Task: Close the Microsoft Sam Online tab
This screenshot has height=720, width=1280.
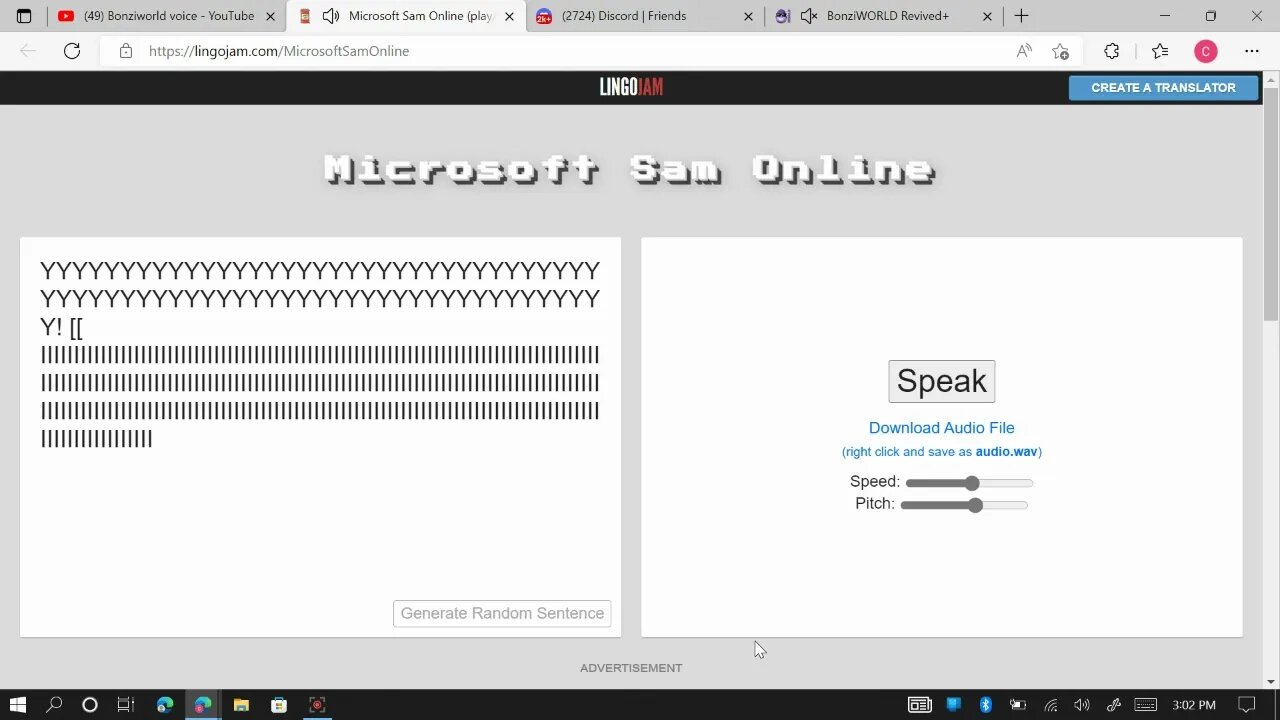Action: coord(509,16)
